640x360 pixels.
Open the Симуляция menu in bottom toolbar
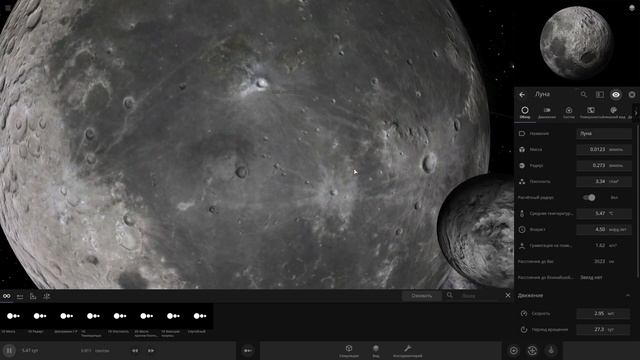[349, 351]
